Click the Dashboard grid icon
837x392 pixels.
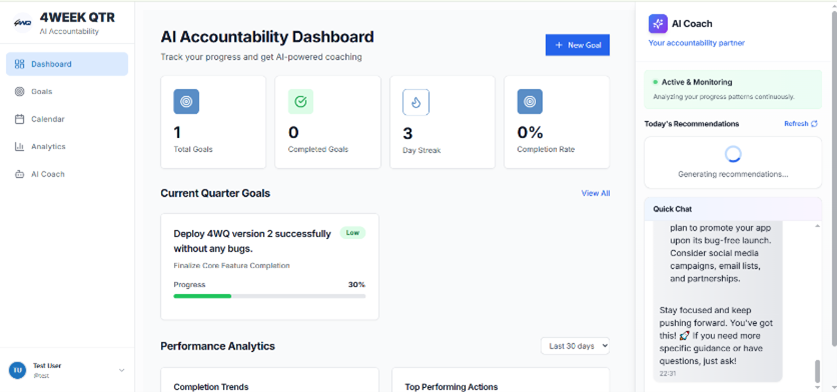point(19,64)
